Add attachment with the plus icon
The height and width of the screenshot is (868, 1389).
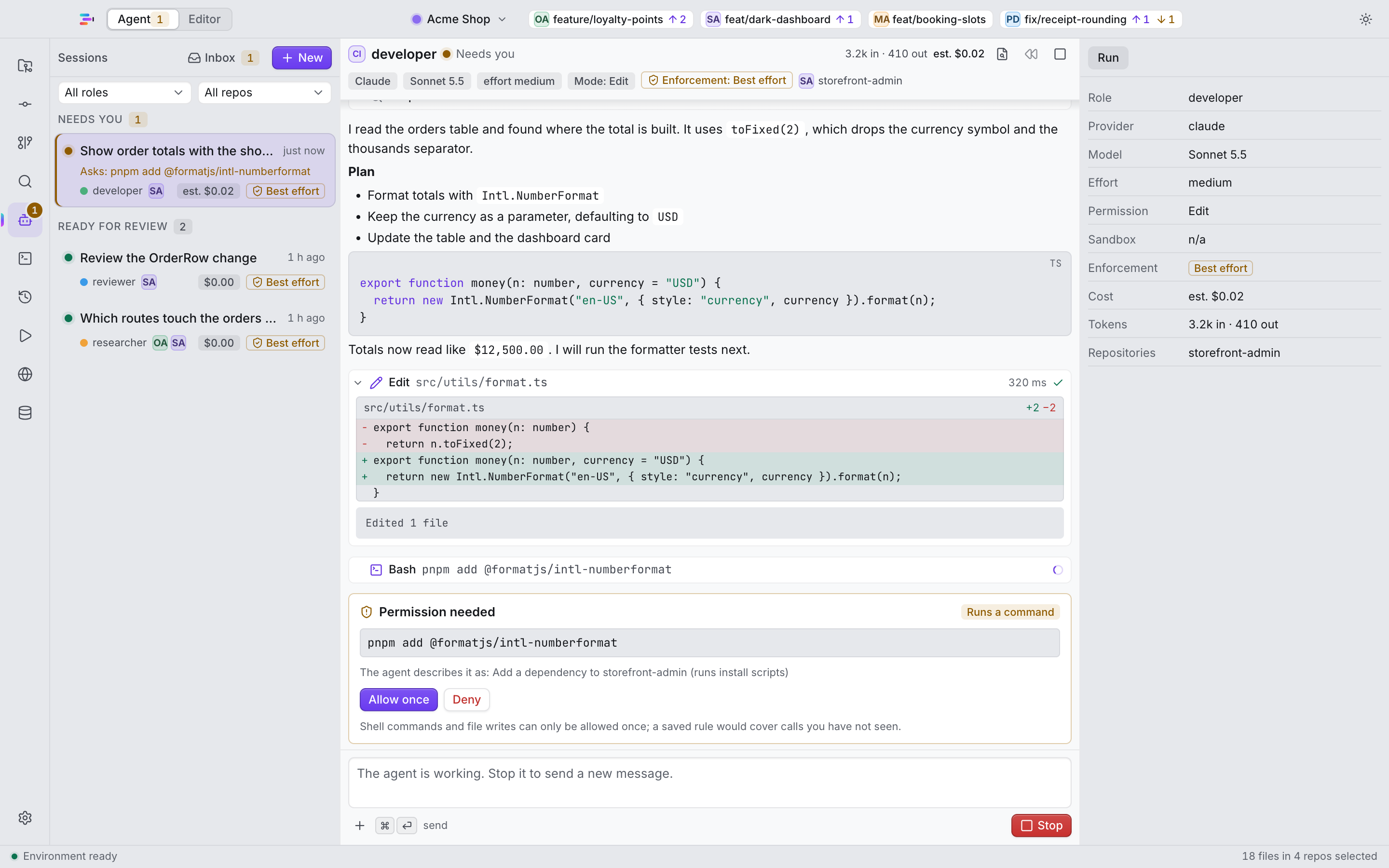pos(360,826)
